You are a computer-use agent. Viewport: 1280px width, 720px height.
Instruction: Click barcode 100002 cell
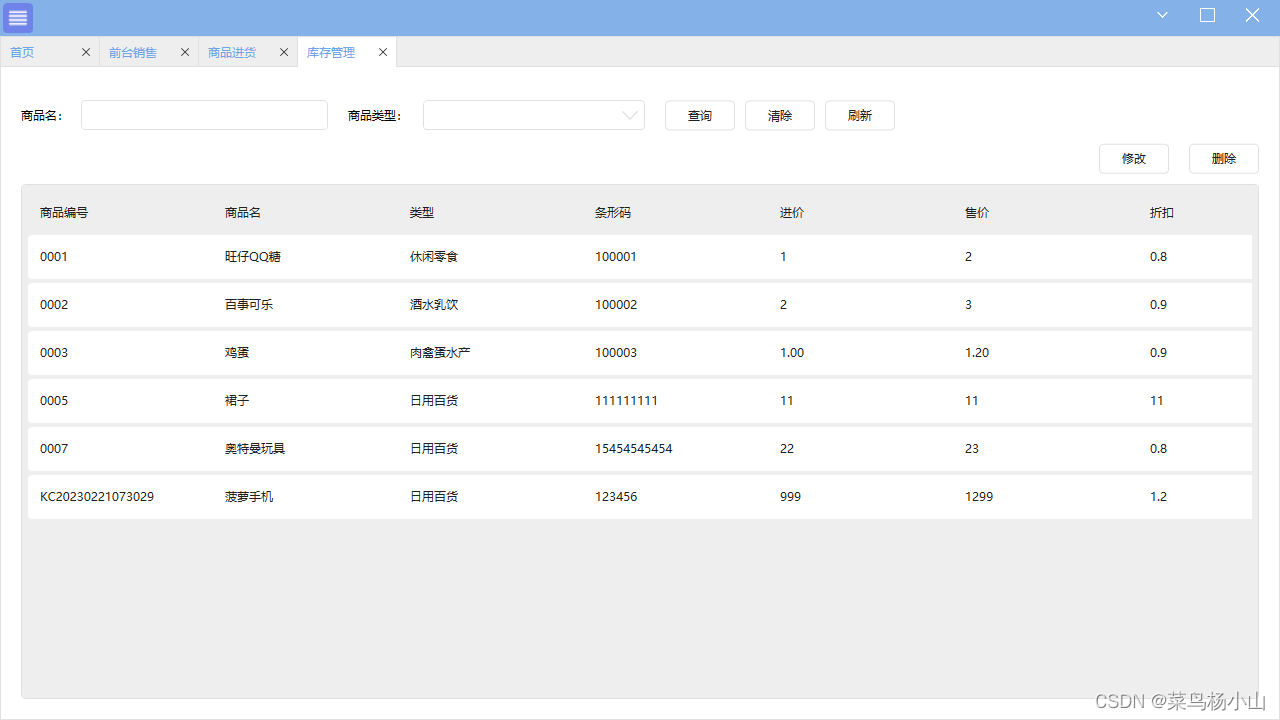[616, 305]
